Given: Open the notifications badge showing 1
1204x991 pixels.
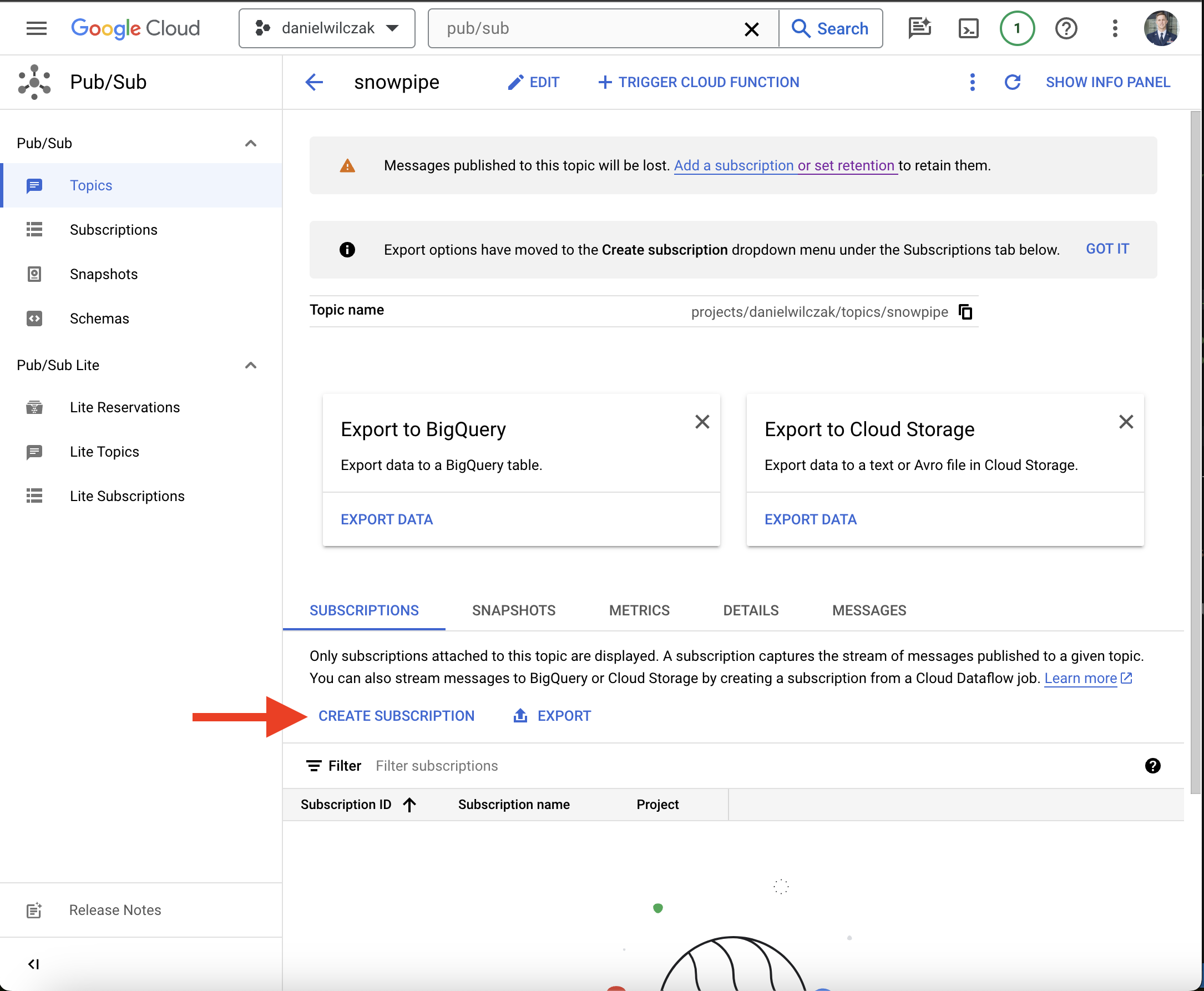Looking at the screenshot, I should 1017,28.
